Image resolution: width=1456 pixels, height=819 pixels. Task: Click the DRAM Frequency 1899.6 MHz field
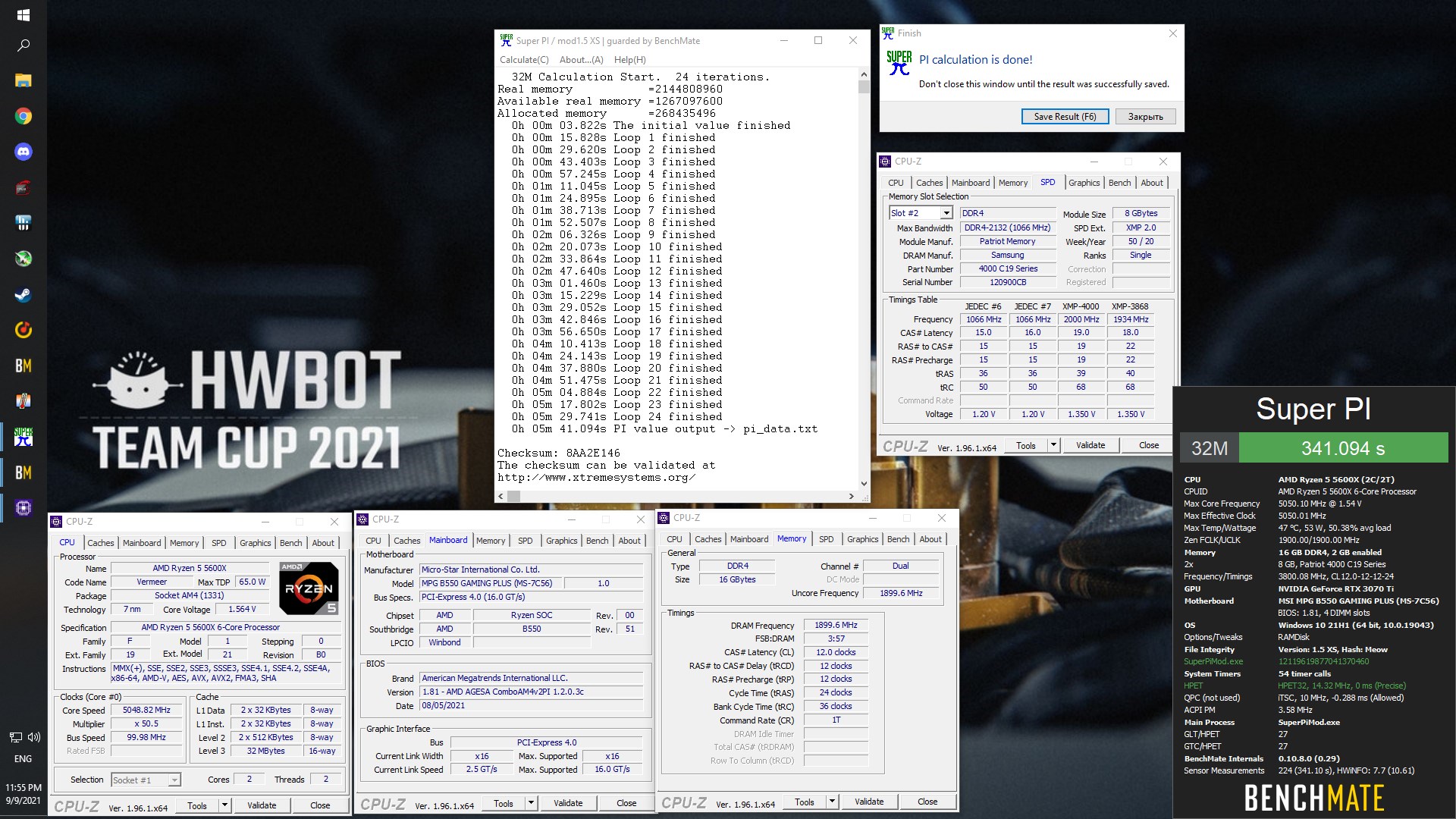(836, 626)
